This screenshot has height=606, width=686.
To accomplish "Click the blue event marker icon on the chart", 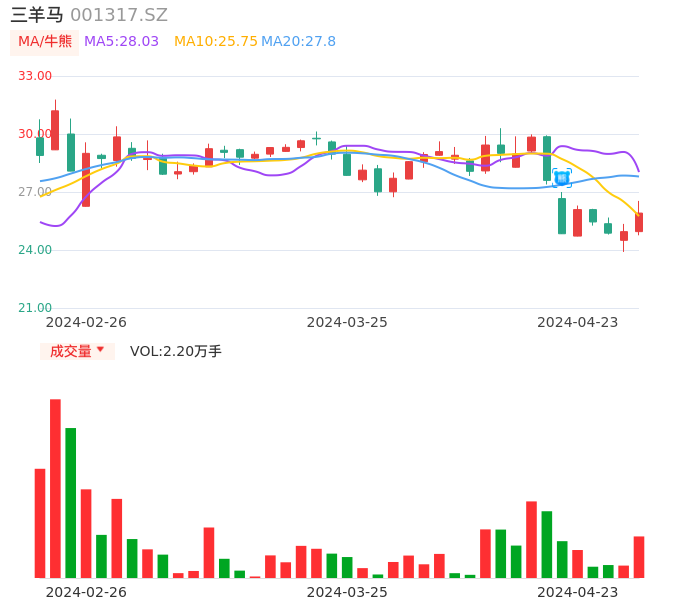I will point(562,178).
